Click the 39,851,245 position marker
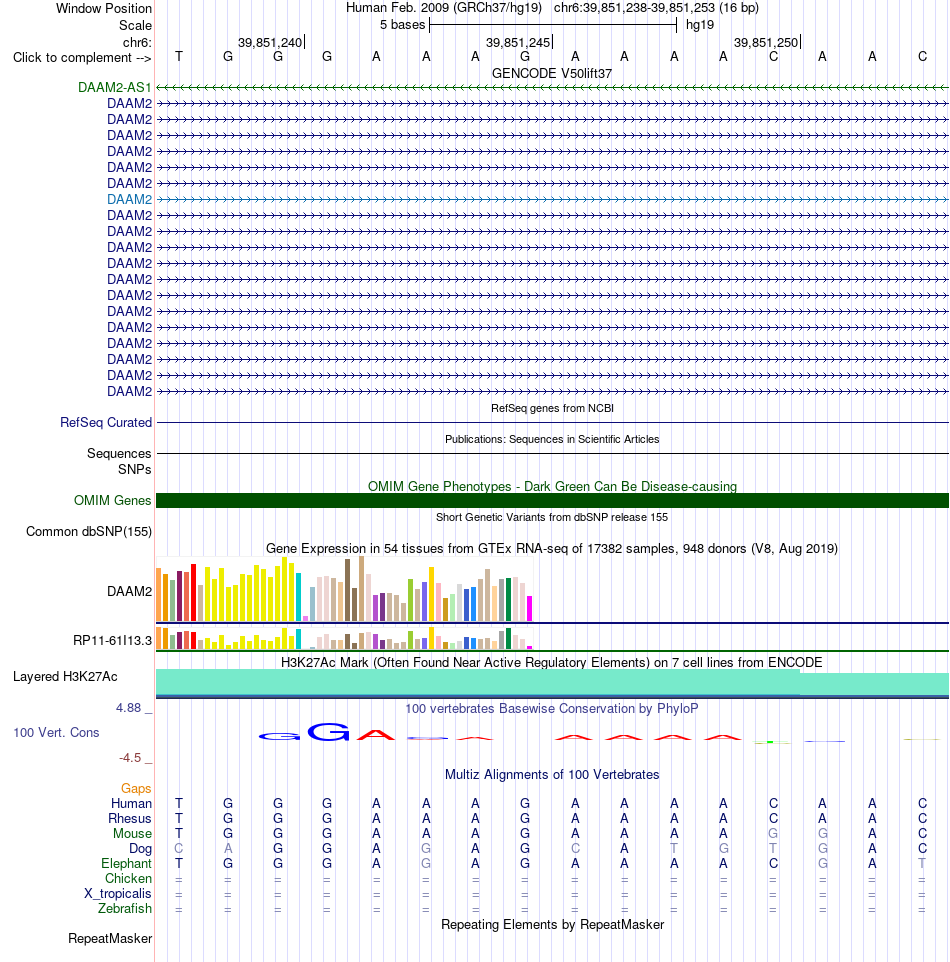The height and width of the screenshot is (962, 950). click(x=519, y=42)
